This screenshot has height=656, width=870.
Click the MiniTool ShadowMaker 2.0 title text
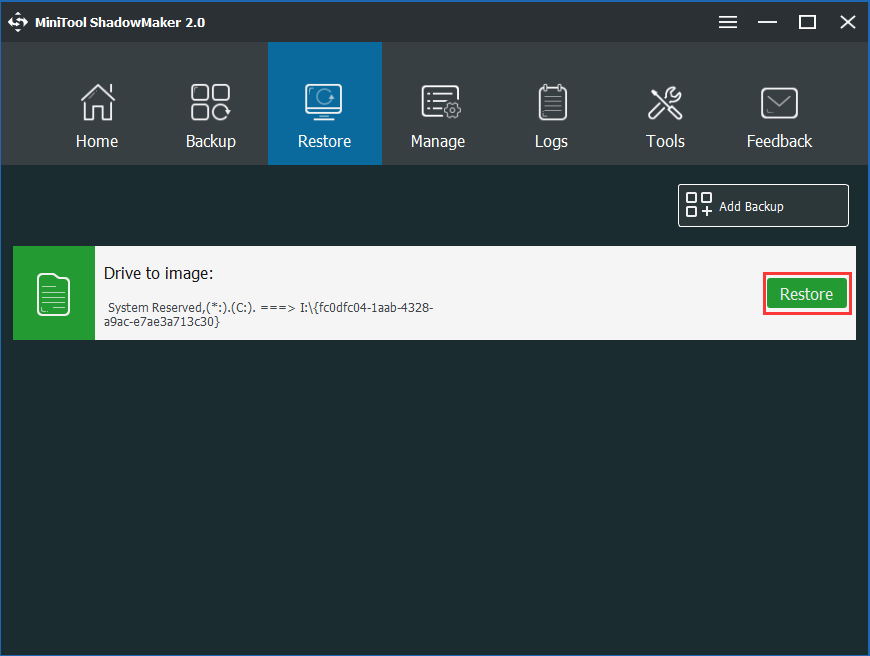tap(120, 23)
